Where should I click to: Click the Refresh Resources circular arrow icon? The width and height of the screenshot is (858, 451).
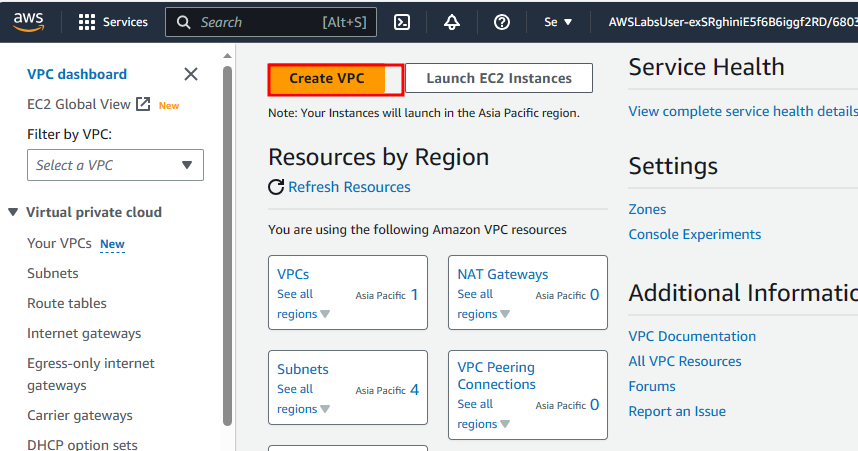[276, 187]
